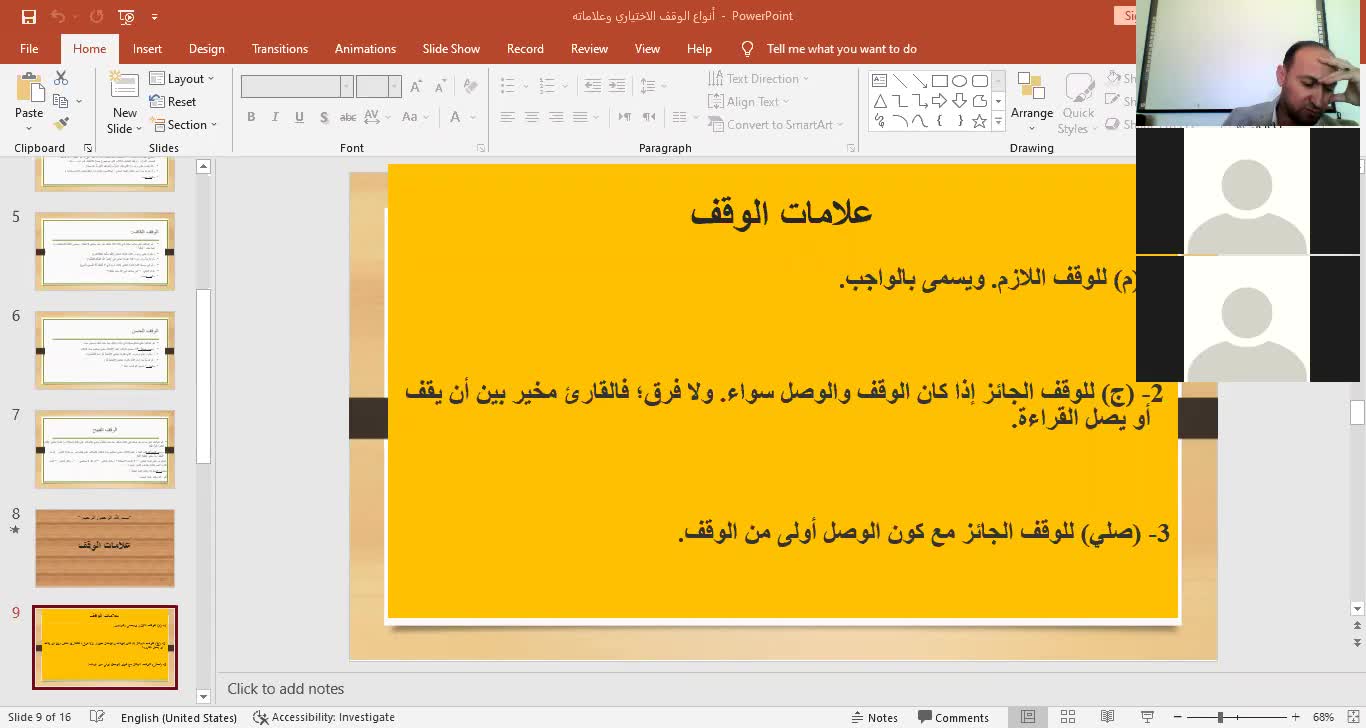The image size is (1366, 728).
Task: Set right-to-left text direction
Action: coord(649,117)
